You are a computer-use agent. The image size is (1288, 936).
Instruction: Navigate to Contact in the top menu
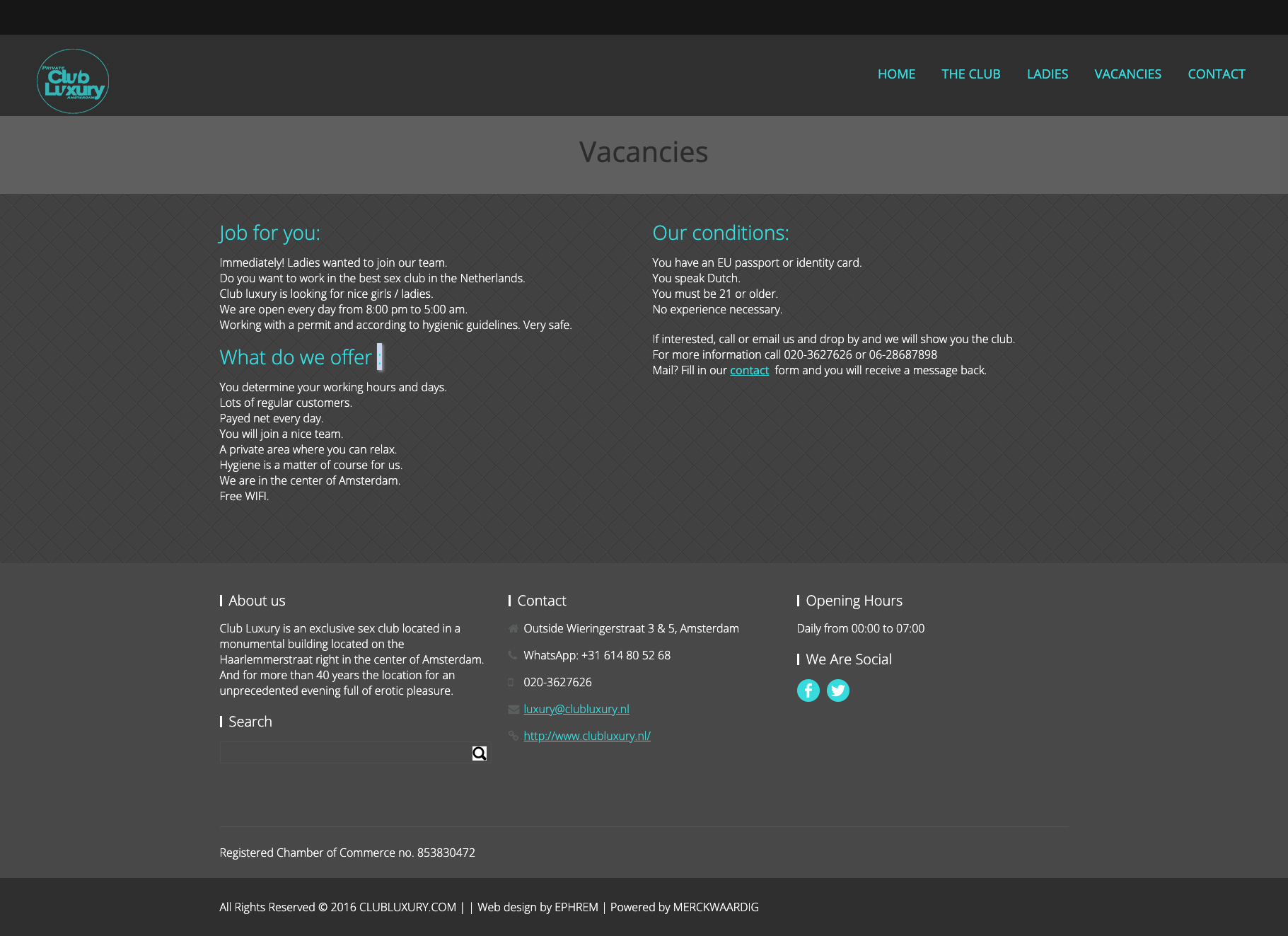tap(1216, 74)
